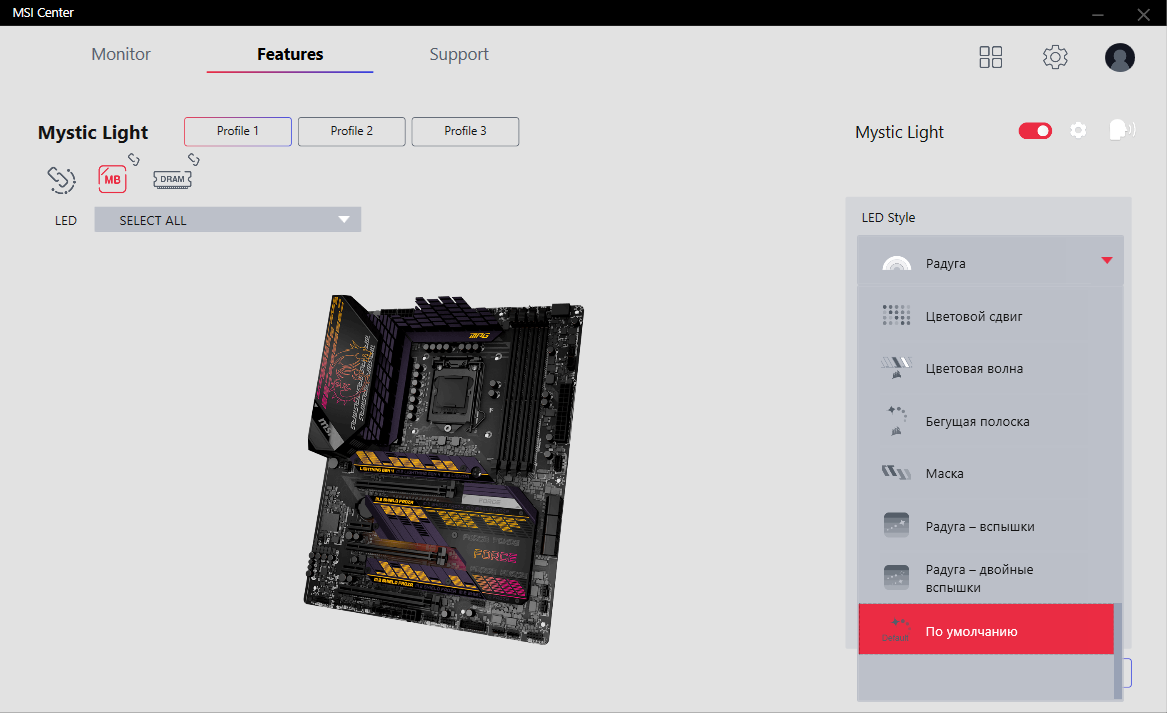Select Profile 3 button
This screenshot has width=1167, height=713.
(465, 131)
